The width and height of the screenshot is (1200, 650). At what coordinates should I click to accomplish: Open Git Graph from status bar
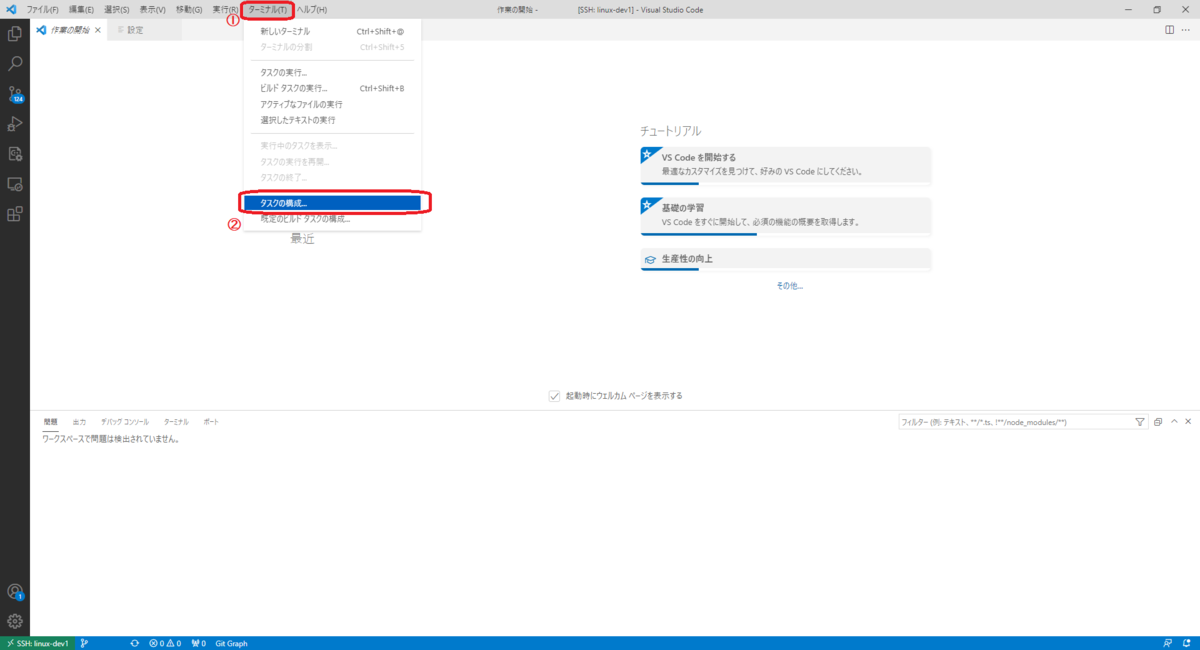tap(231, 643)
